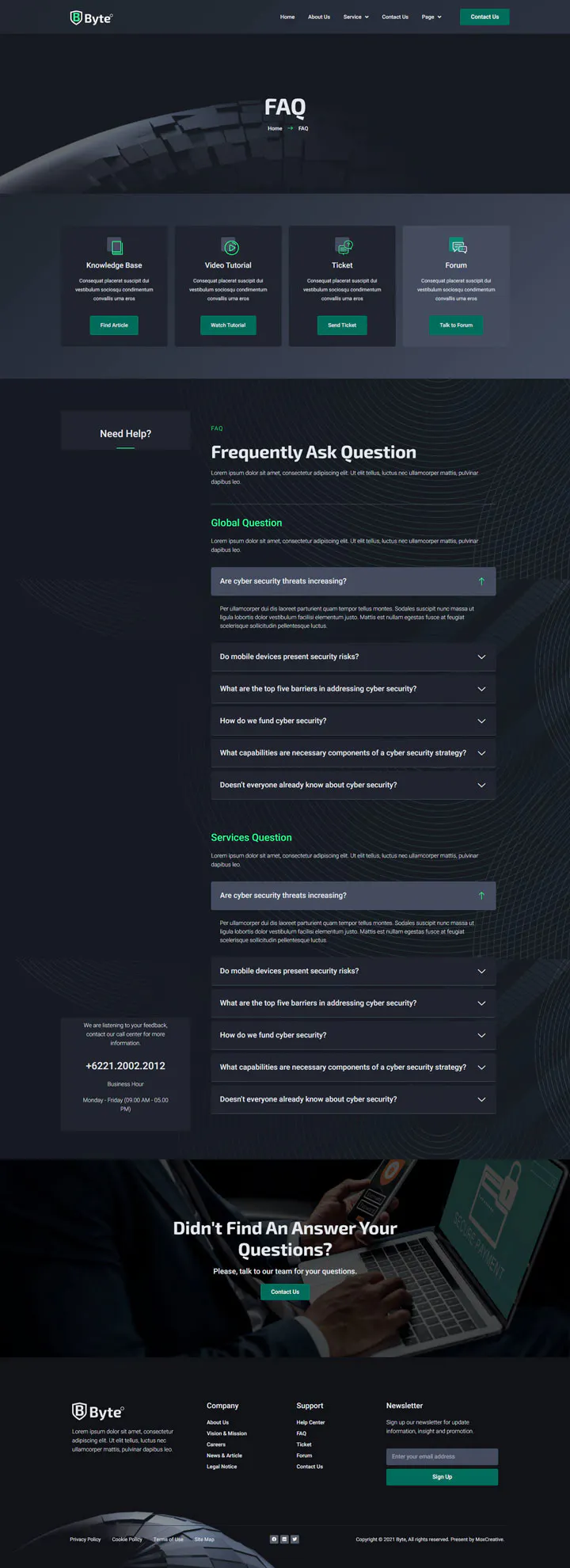Select Home in the top navigation
This screenshot has height=1568, width=570.
[x=287, y=17]
